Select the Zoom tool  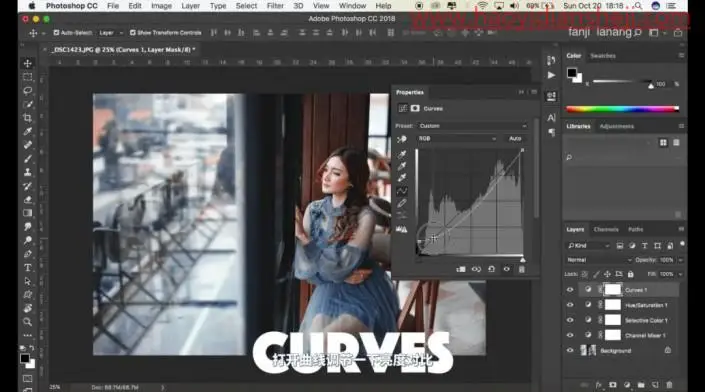(28, 322)
